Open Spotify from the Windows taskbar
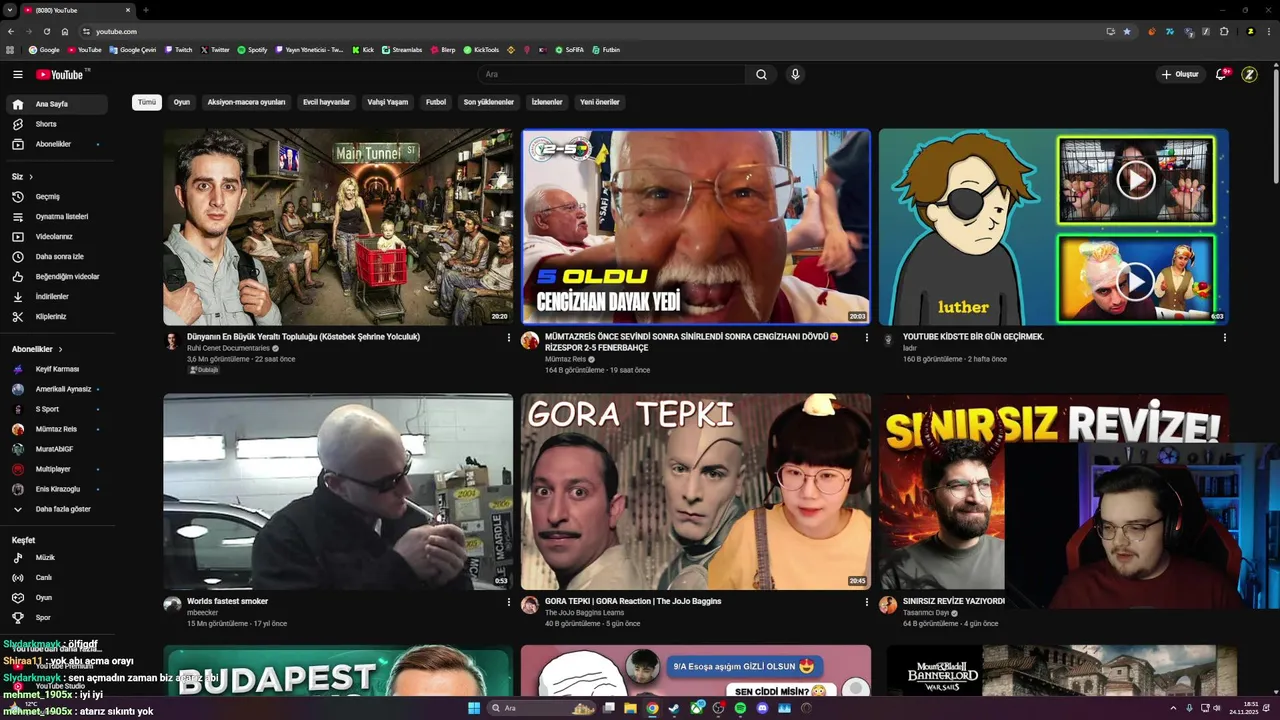 (x=740, y=708)
